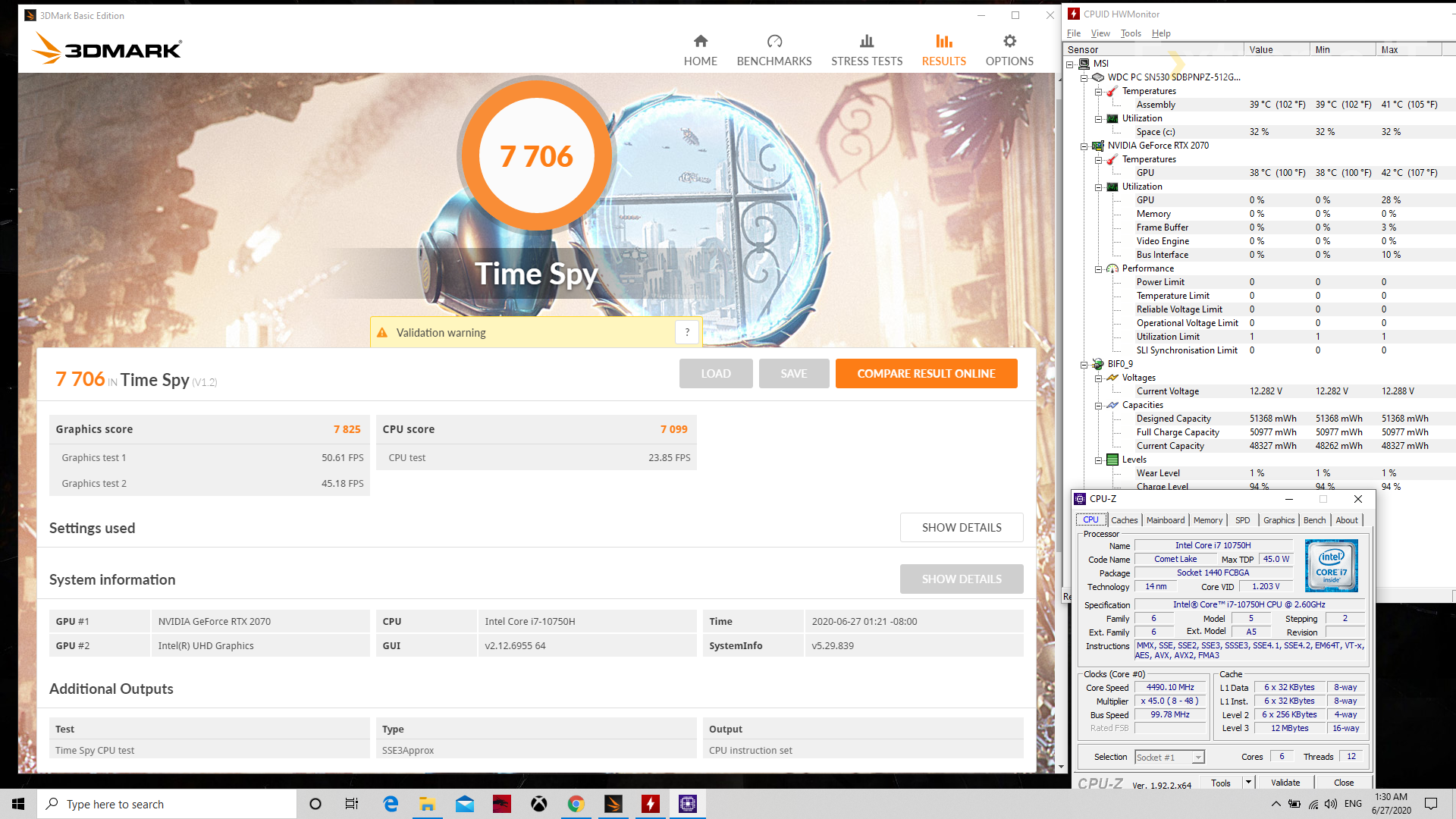Collapse BIF0_9 battery node
This screenshot has width=1456, height=819.
coord(1084,364)
